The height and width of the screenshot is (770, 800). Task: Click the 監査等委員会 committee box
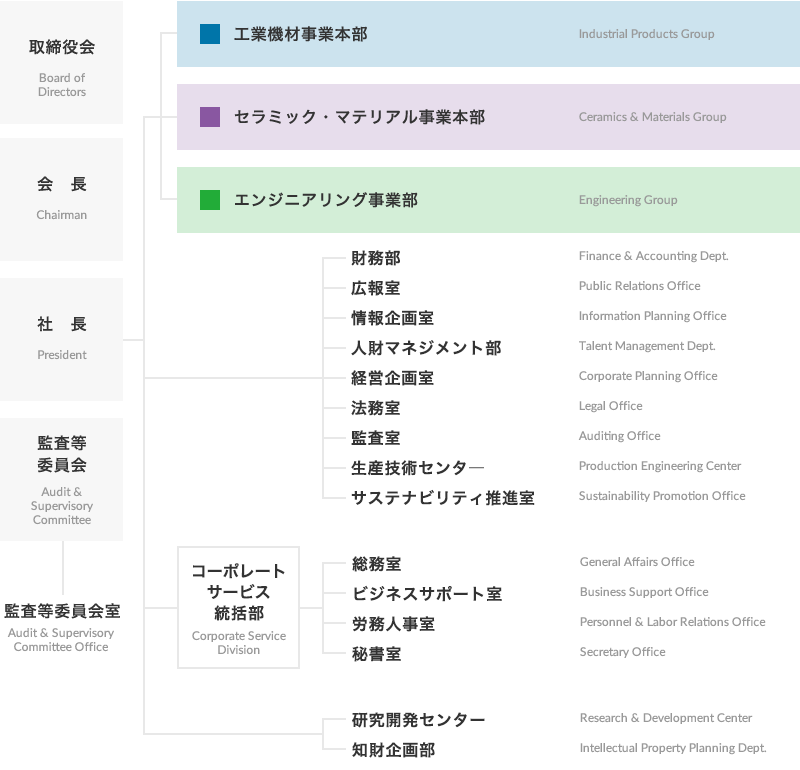[x=62, y=478]
